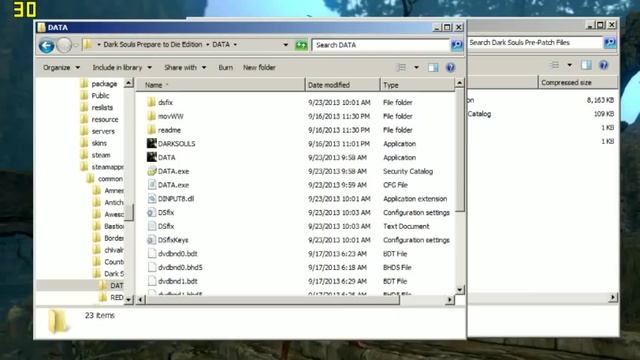Sort by the Date modified column header
The height and width of the screenshot is (360, 640).
click(x=342, y=85)
